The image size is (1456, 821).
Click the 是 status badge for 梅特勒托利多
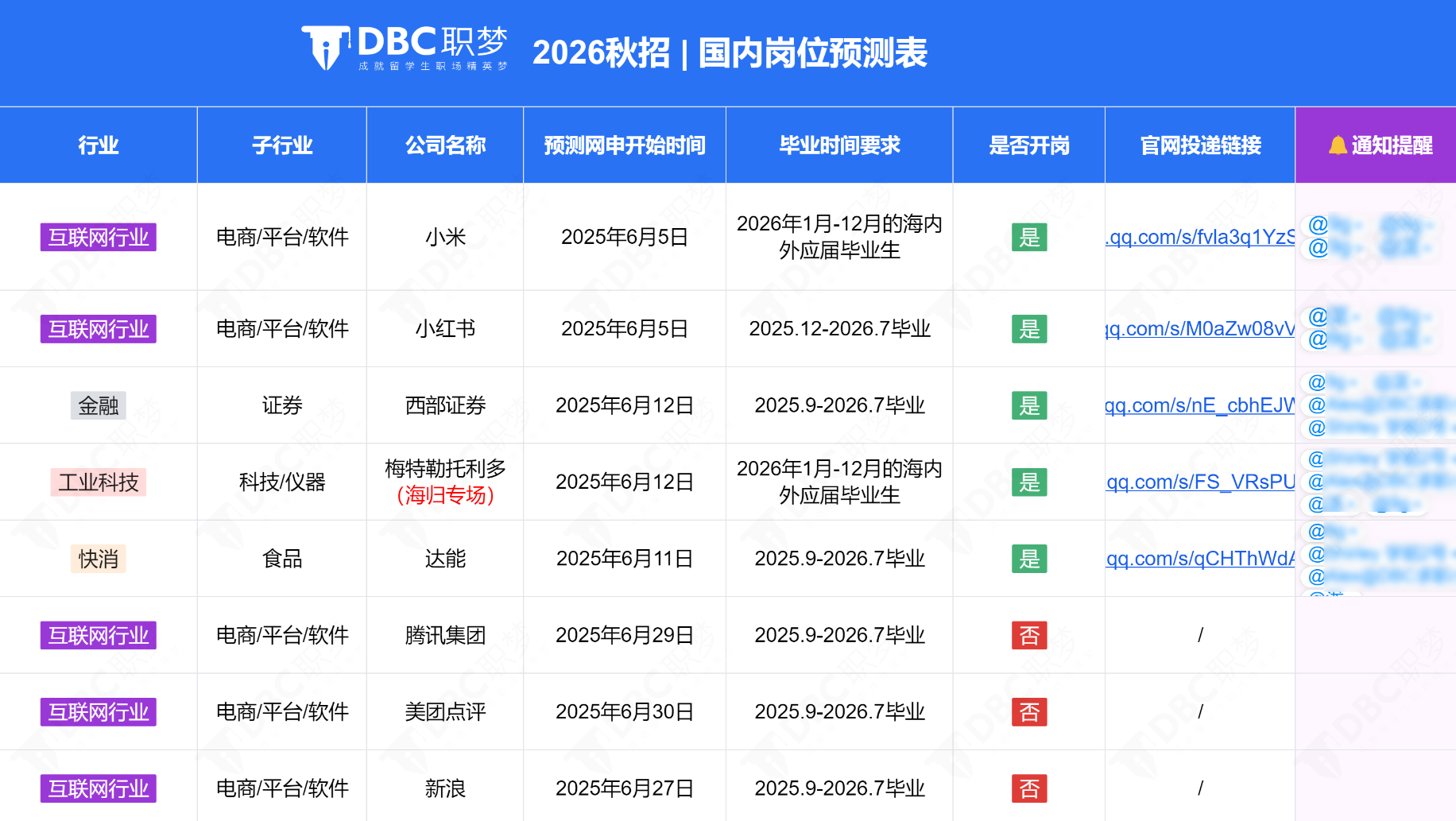(1029, 482)
